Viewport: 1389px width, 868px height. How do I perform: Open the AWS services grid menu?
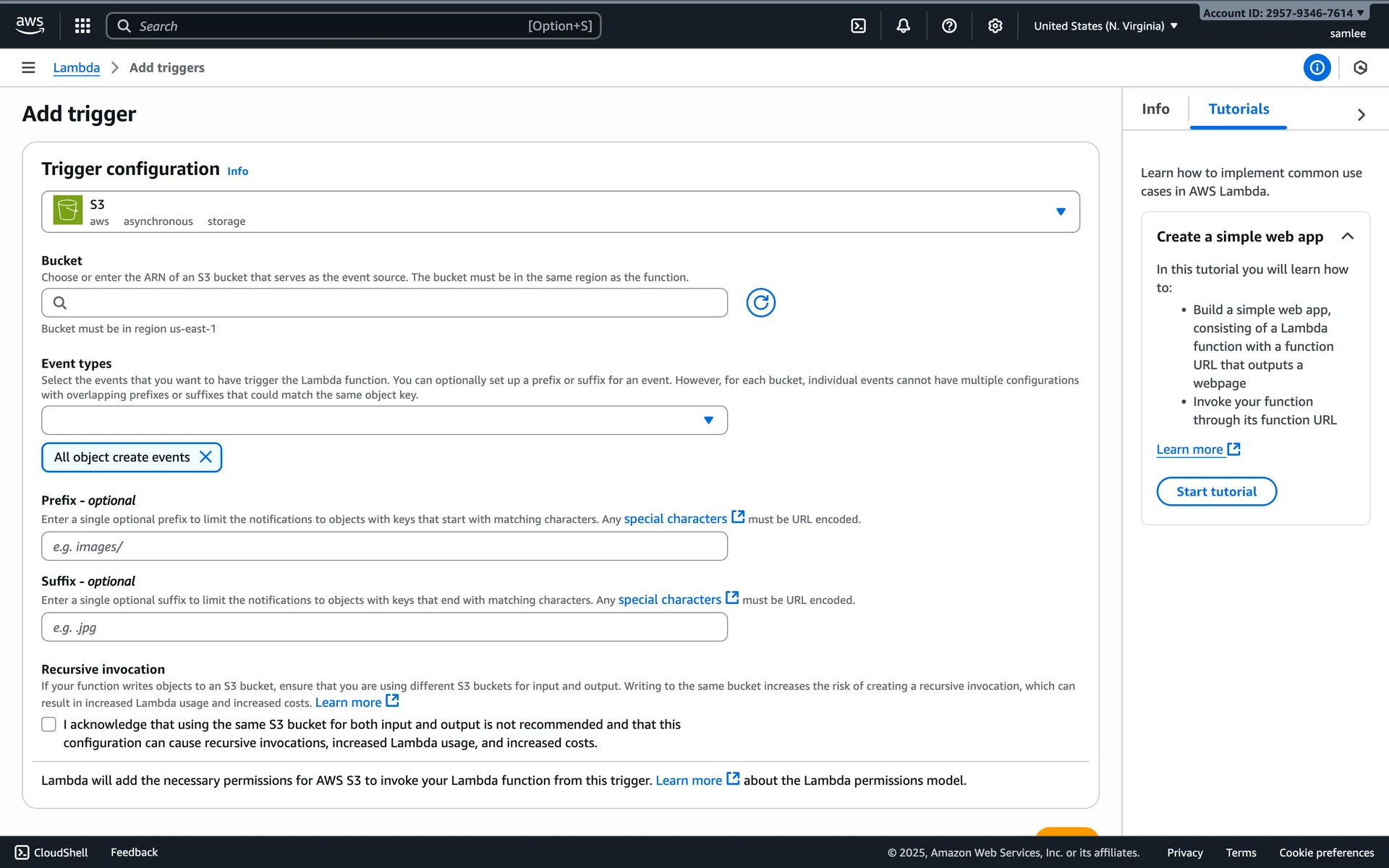tap(82, 26)
